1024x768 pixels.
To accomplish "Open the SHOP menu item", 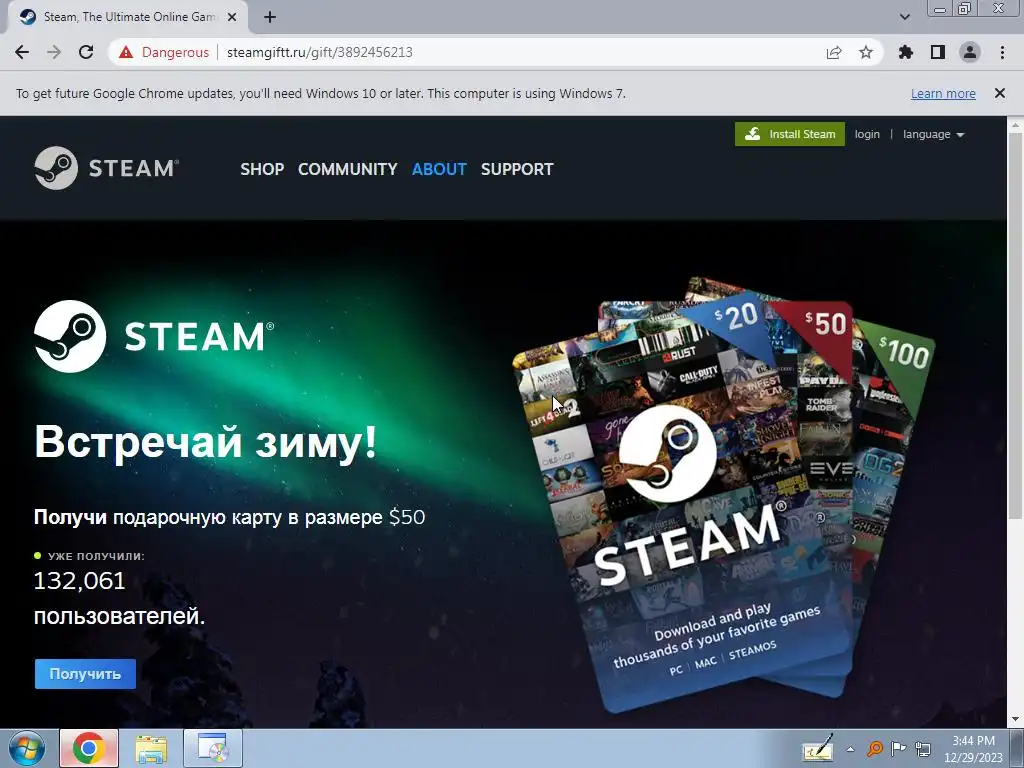I will (x=262, y=169).
